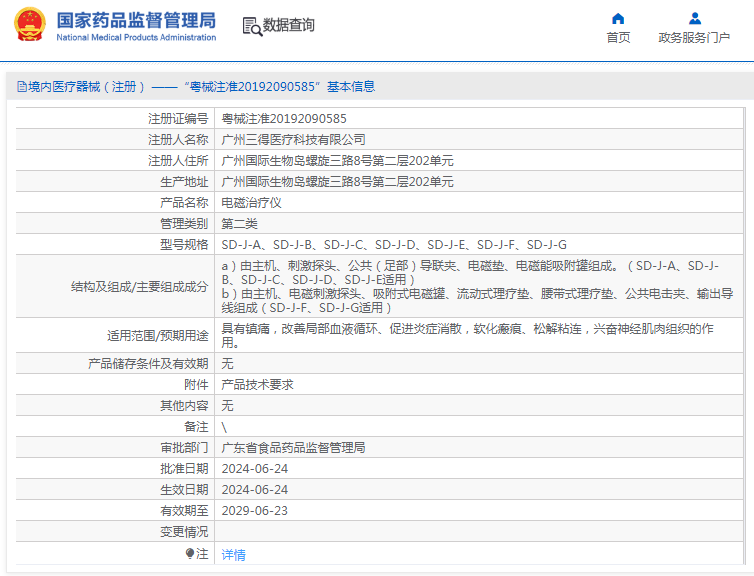The image size is (754, 576).
Task: Go to 政务服务门户 text link
Action: click(694, 38)
